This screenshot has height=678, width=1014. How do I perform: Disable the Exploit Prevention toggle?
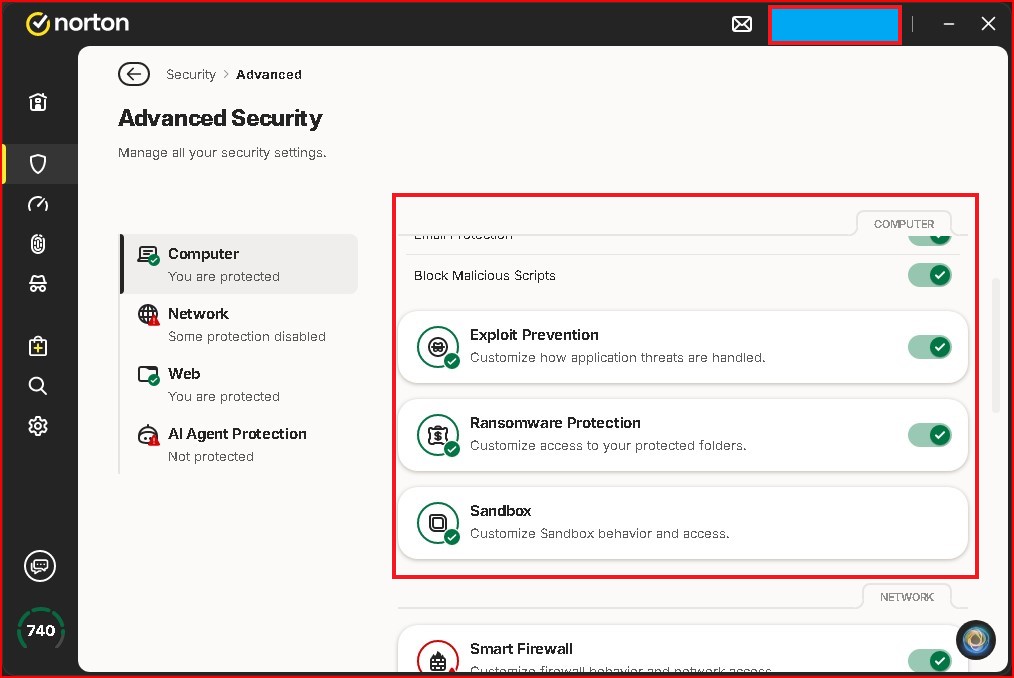929,347
